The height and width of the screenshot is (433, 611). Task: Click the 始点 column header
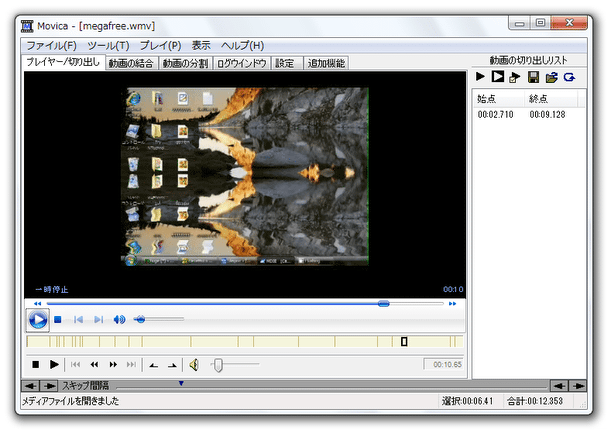pyautogui.click(x=498, y=99)
